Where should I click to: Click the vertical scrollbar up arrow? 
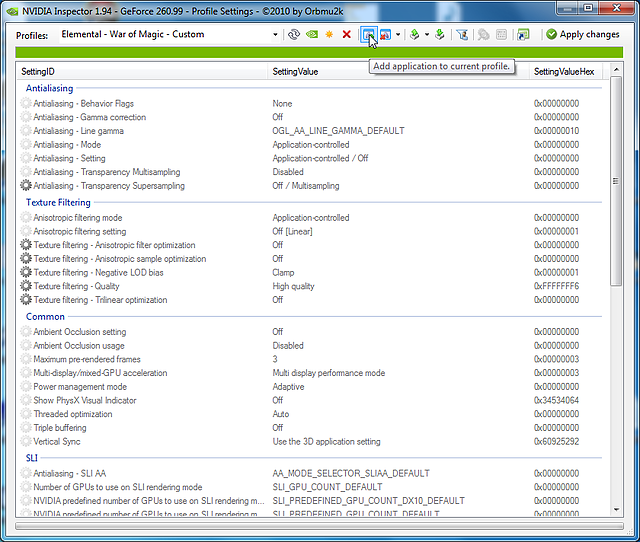tap(616, 70)
